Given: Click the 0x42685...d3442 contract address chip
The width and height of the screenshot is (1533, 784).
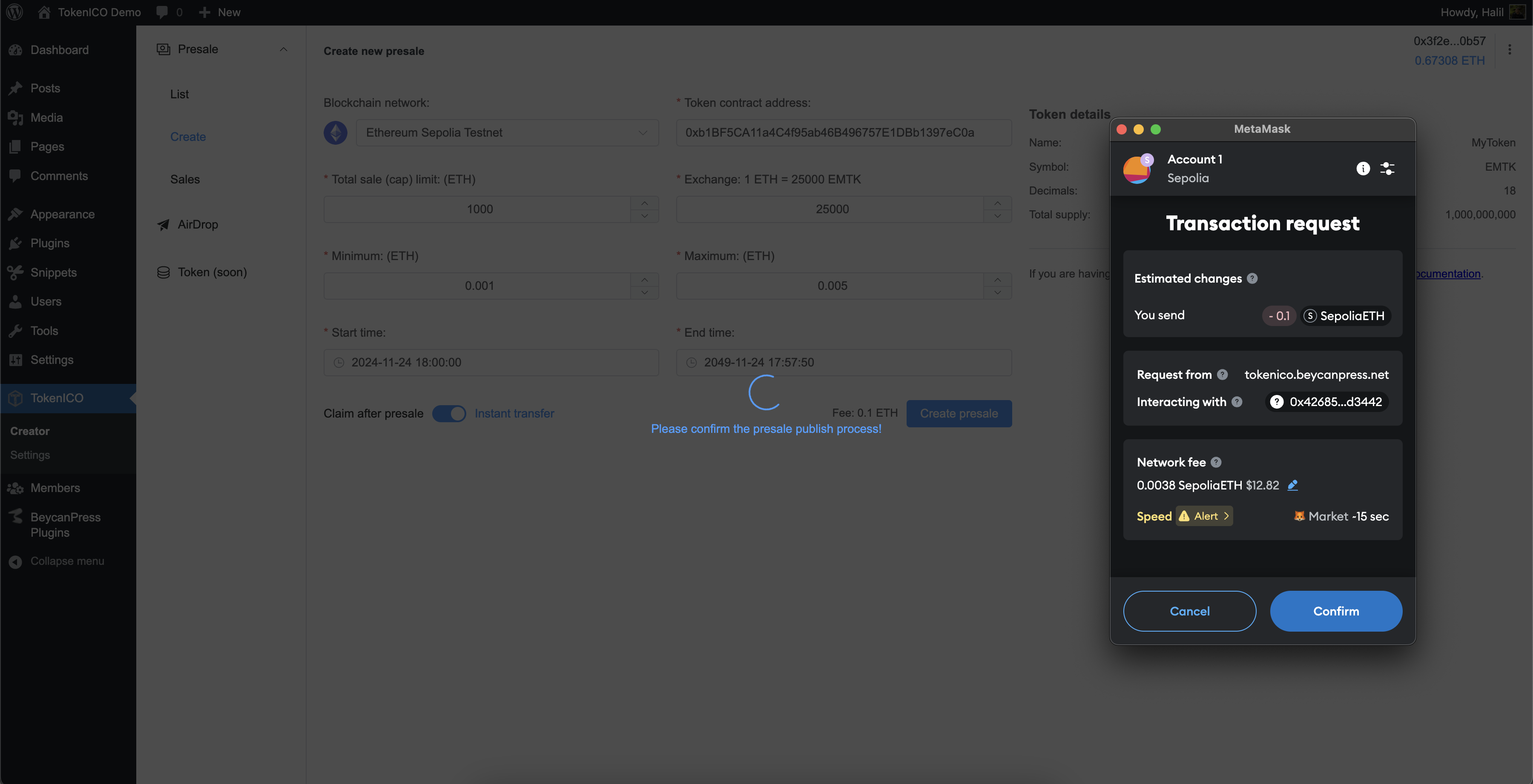Looking at the screenshot, I should [x=1327, y=401].
